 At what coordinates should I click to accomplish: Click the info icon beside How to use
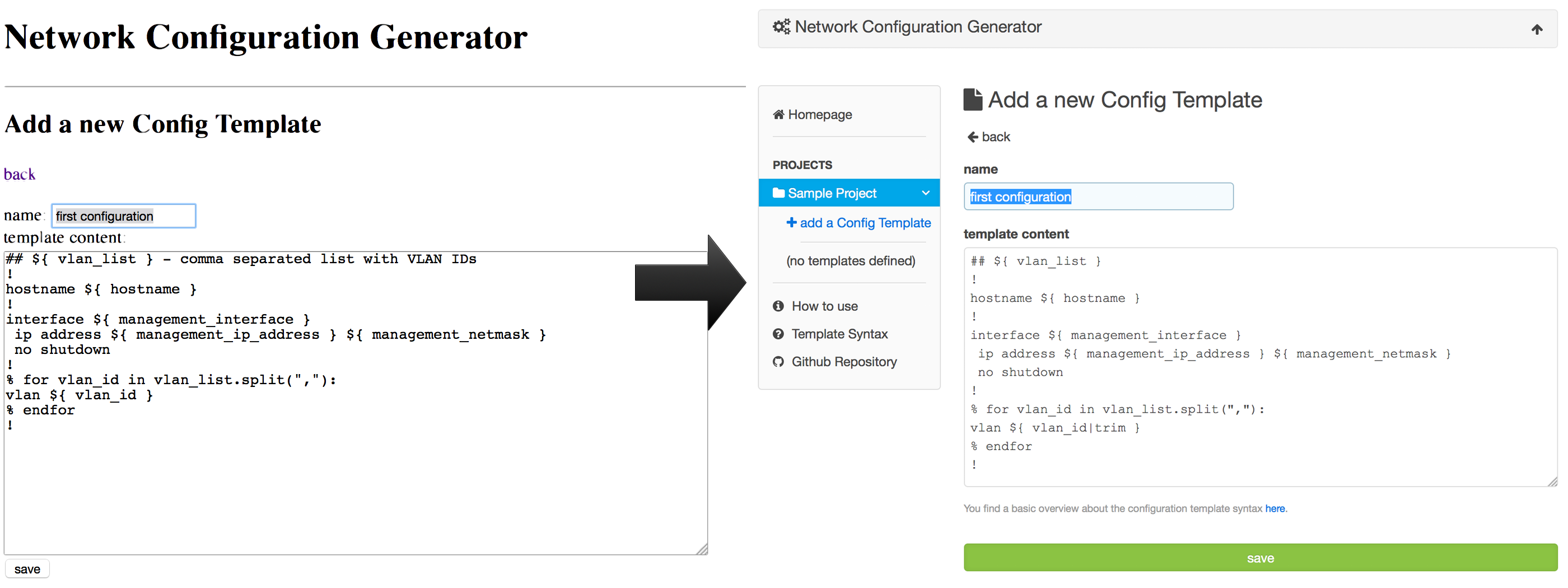(x=778, y=306)
